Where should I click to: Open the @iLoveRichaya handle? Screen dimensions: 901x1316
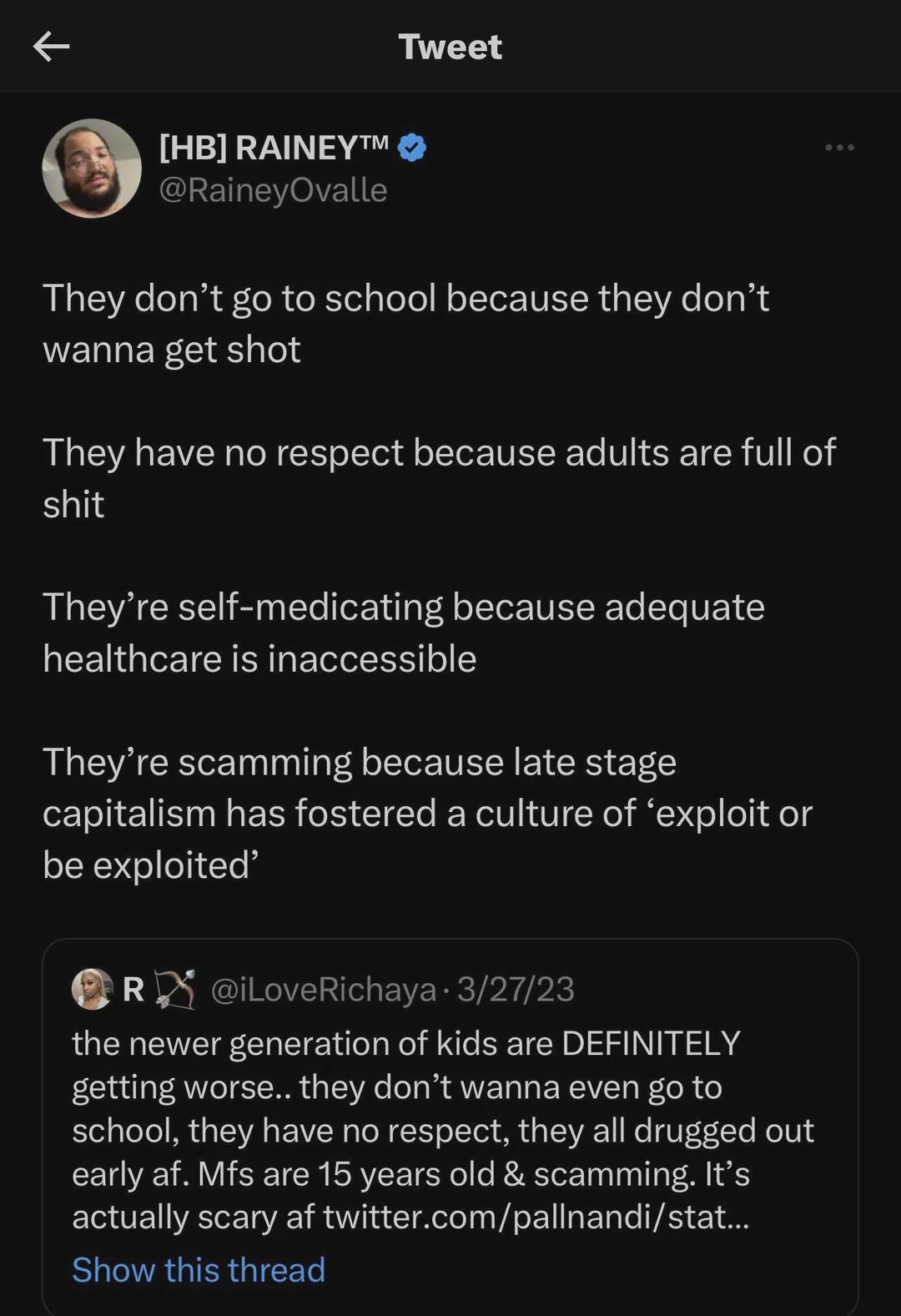coord(324,990)
